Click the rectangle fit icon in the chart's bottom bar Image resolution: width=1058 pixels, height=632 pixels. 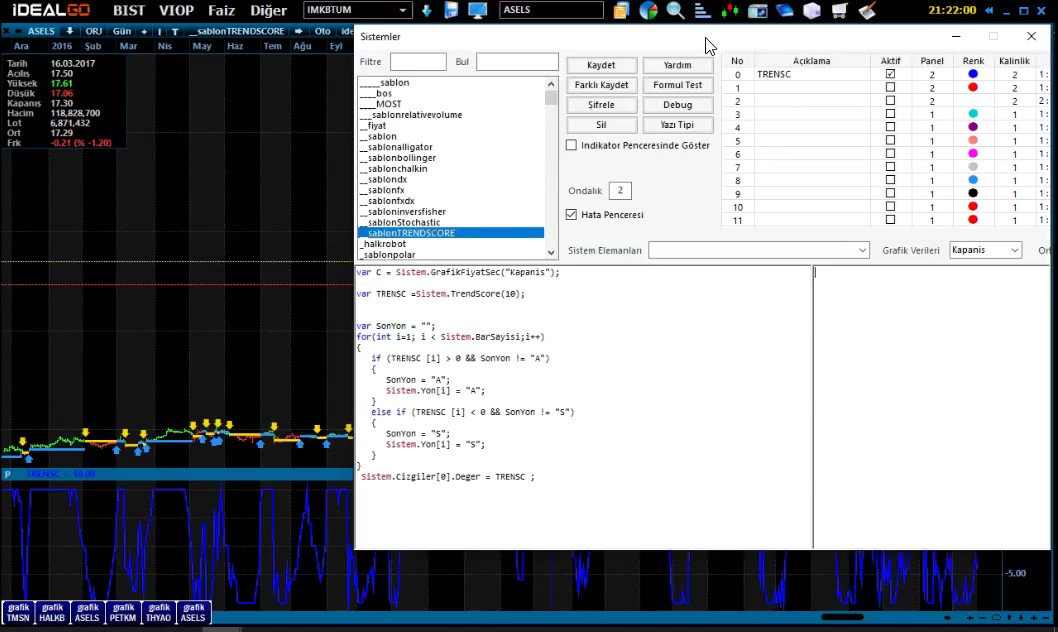pyautogui.click(x=996, y=617)
